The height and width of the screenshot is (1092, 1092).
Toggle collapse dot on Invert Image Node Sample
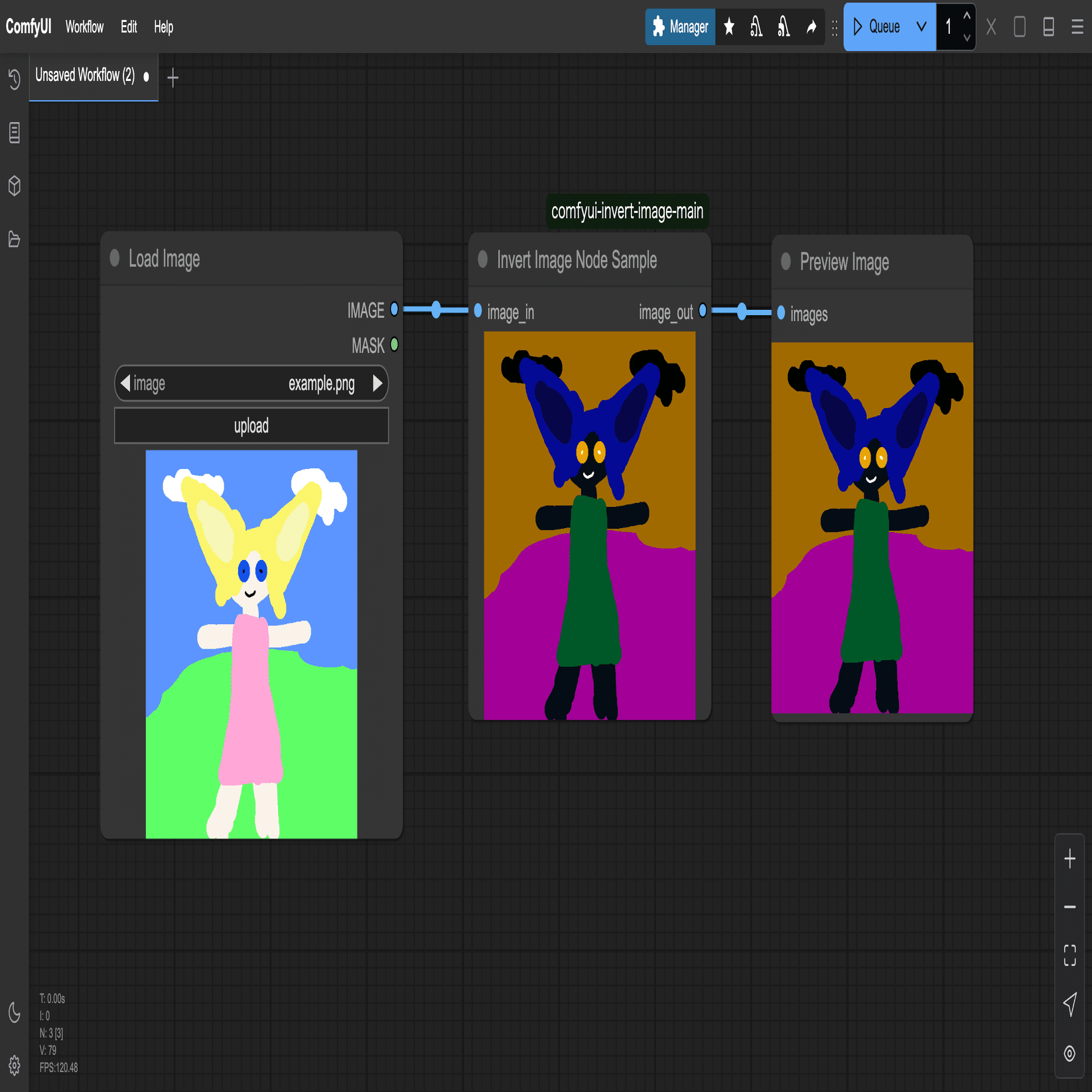click(x=483, y=259)
